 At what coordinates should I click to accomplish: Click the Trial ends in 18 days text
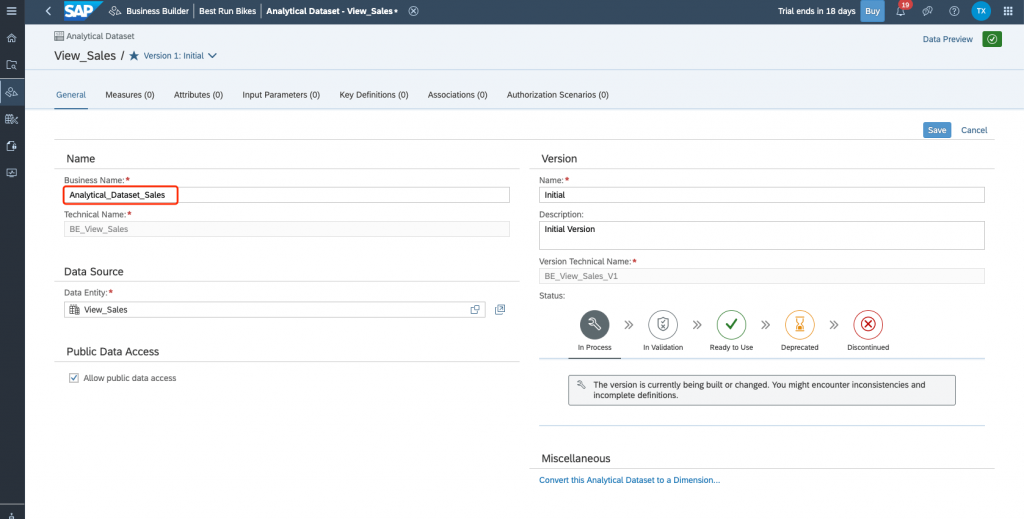817,11
